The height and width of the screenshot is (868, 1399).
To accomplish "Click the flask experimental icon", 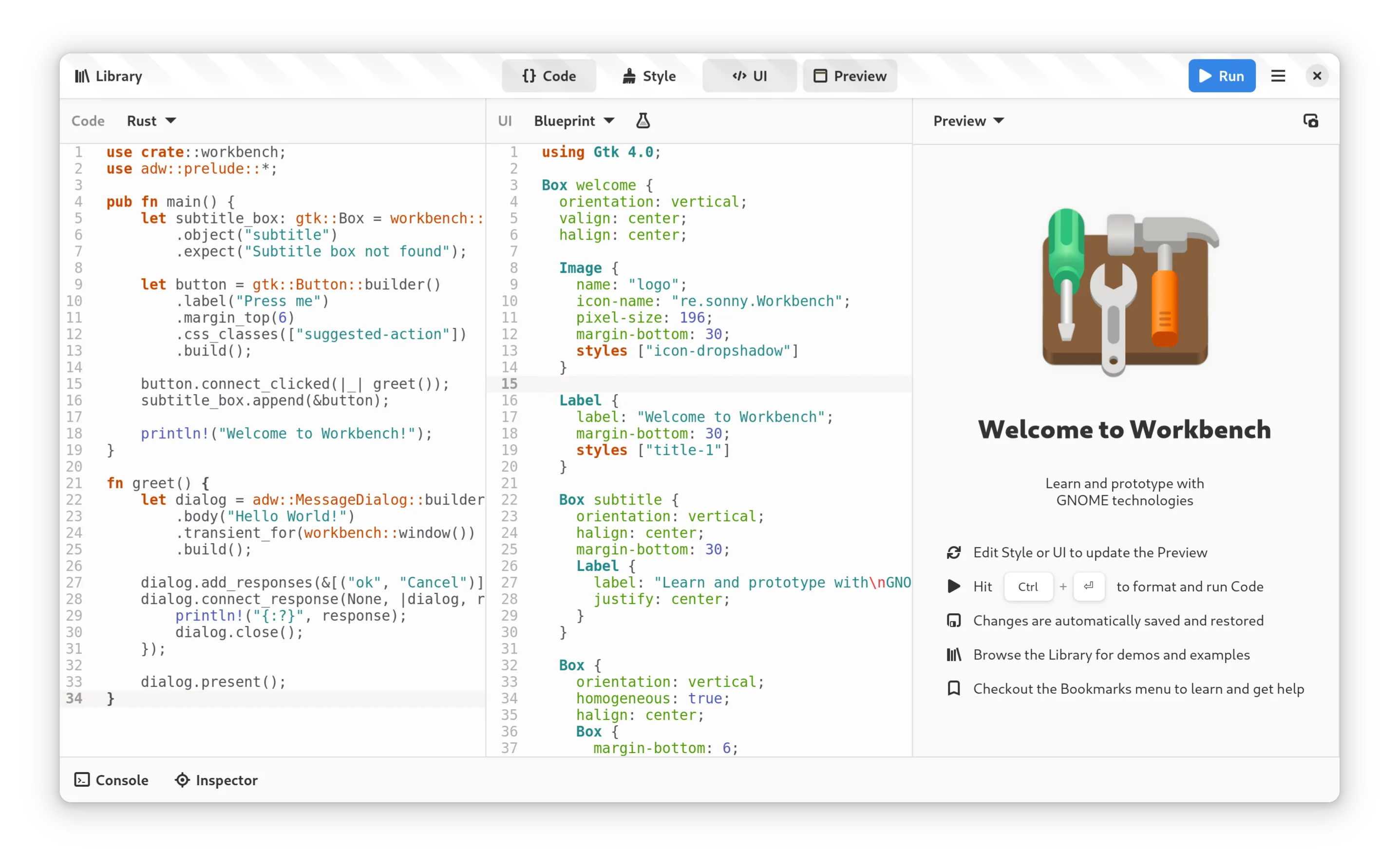I will click(x=643, y=121).
